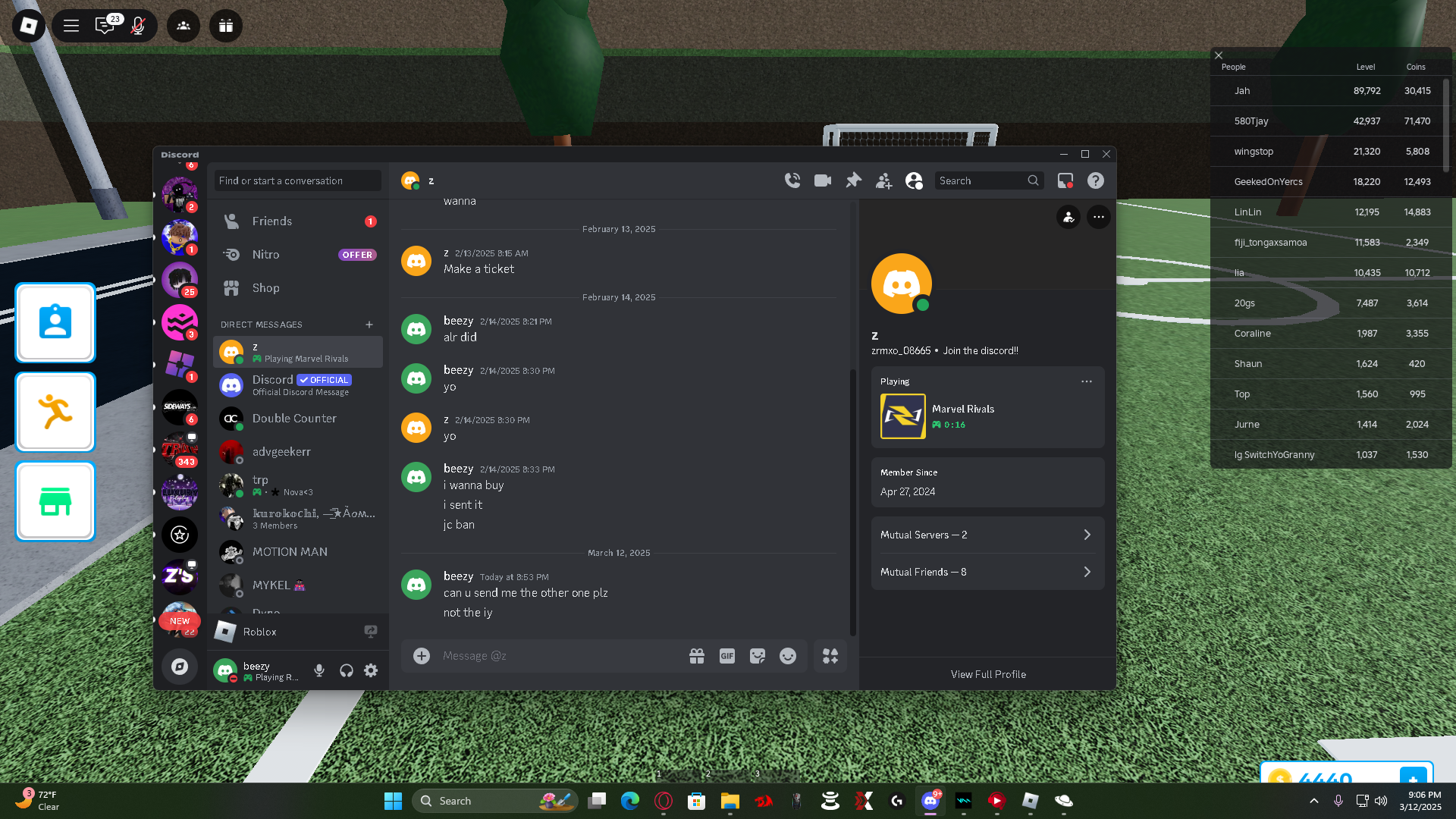Start a video call in Discord
The image size is (1456, 819).
point(823,180)
